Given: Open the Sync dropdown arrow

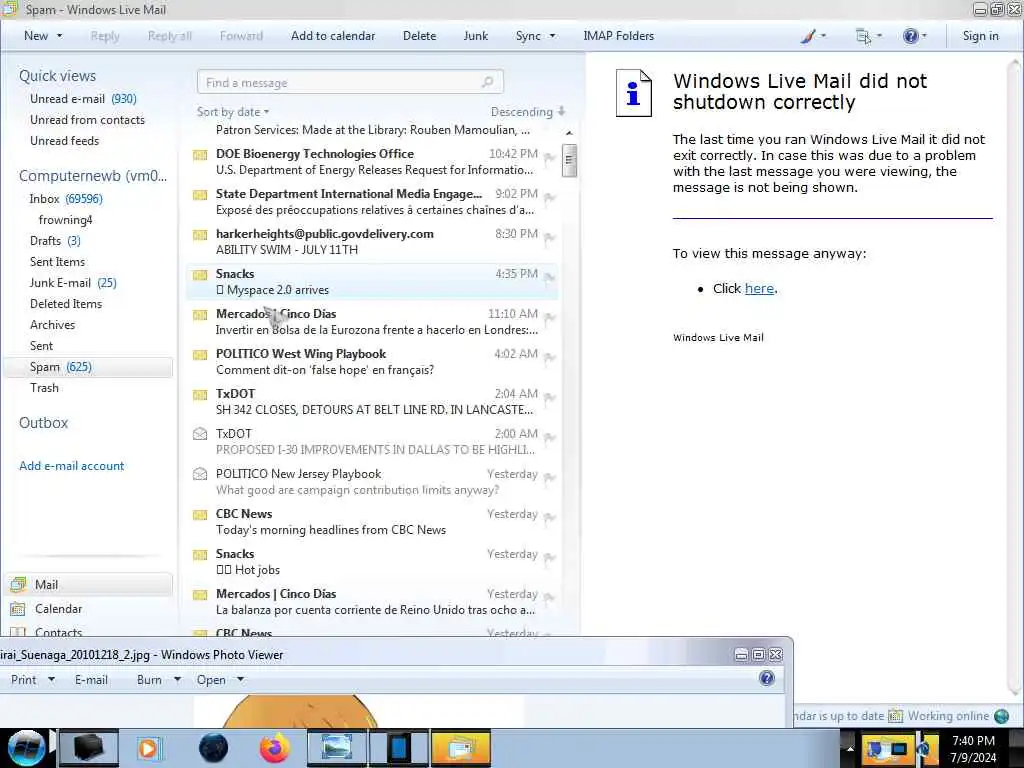Looking at the screenshot, I should tap(552, 36).
